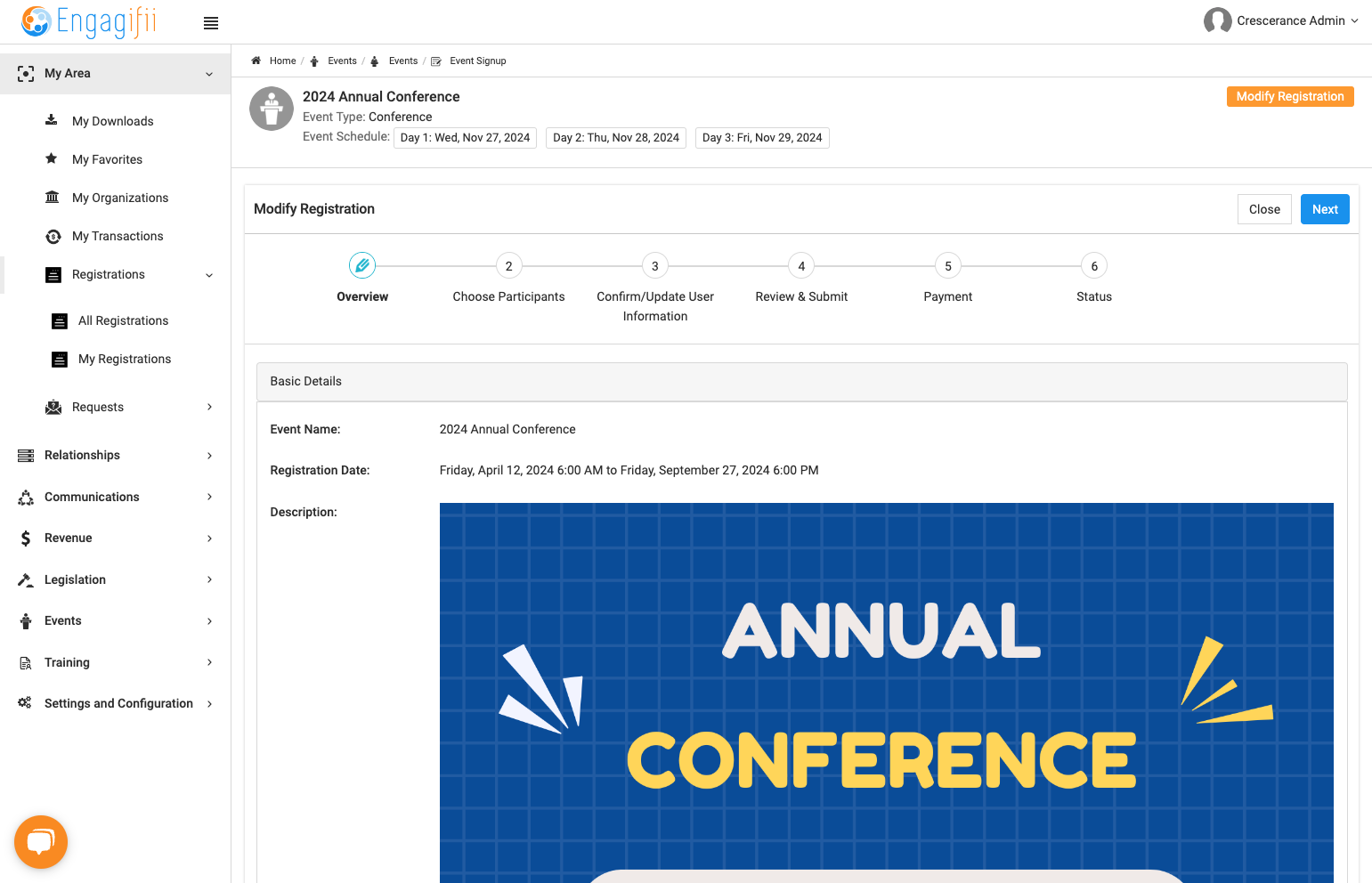1372x883 pixels.
Task: Expand the Relationships menu arrow
Action: [x=210, y=456]
